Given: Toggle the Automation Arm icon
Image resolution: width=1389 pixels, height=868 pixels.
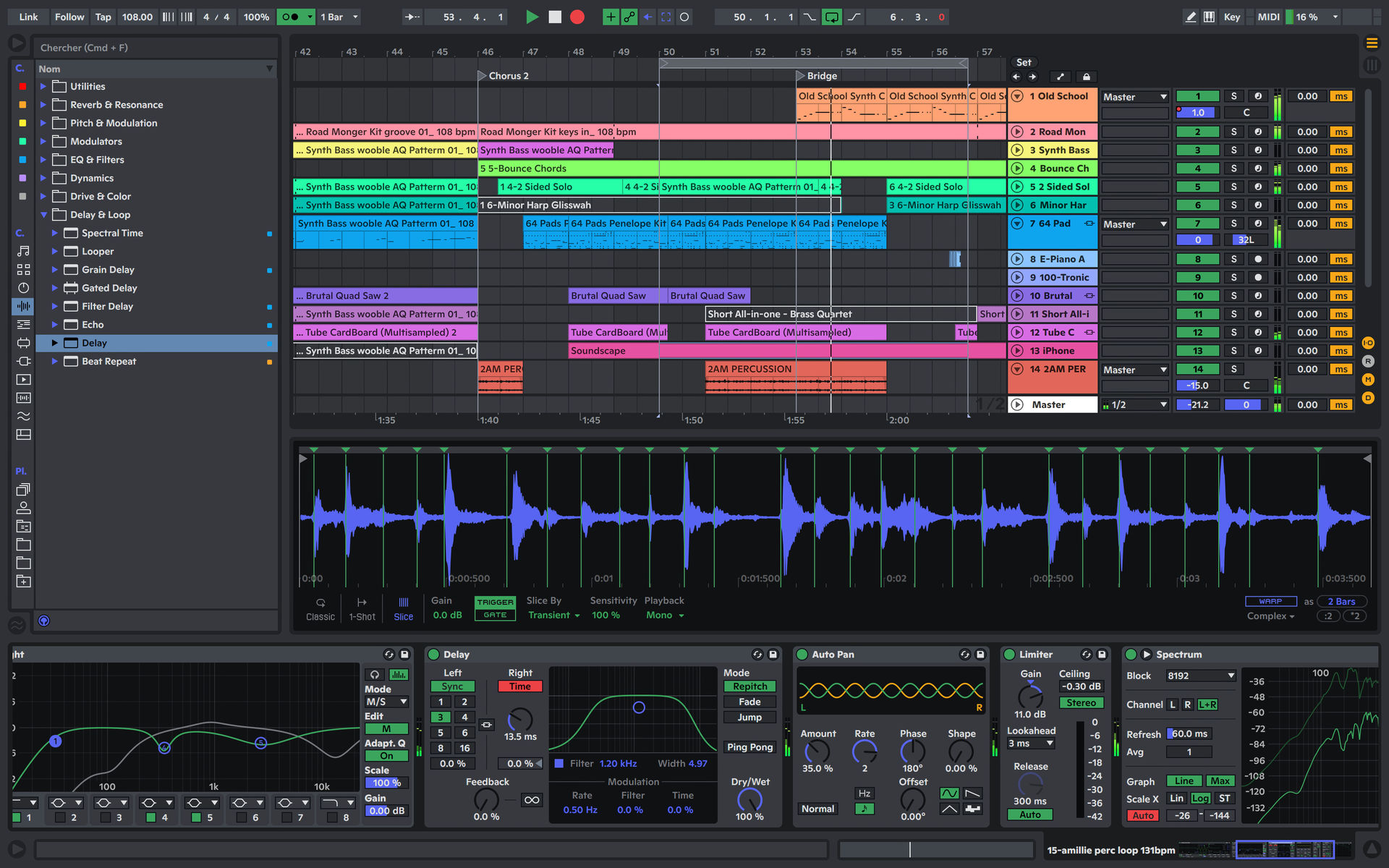Looking at the screenshot, I should [x=629, y=17].
